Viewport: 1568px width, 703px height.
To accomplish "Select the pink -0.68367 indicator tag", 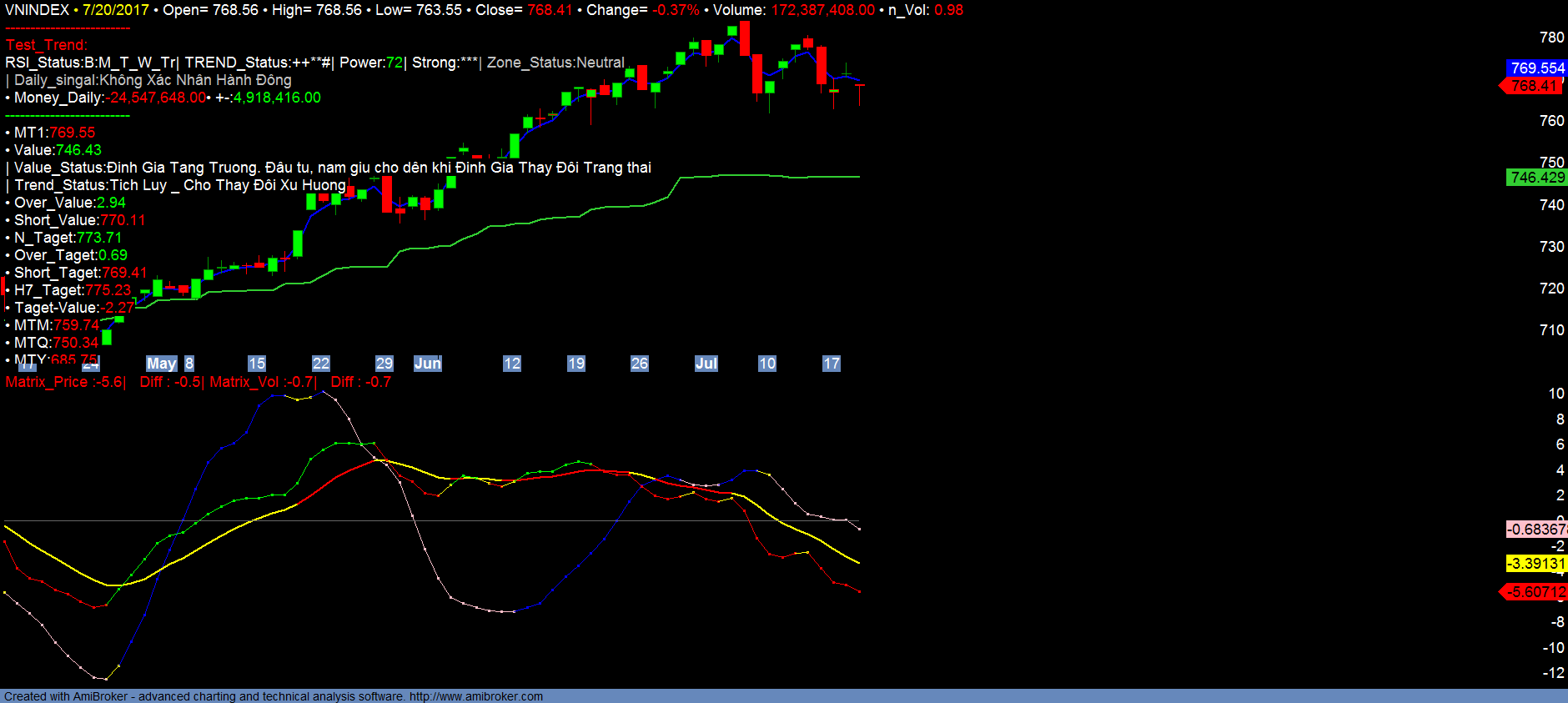I will [1536, 530].
